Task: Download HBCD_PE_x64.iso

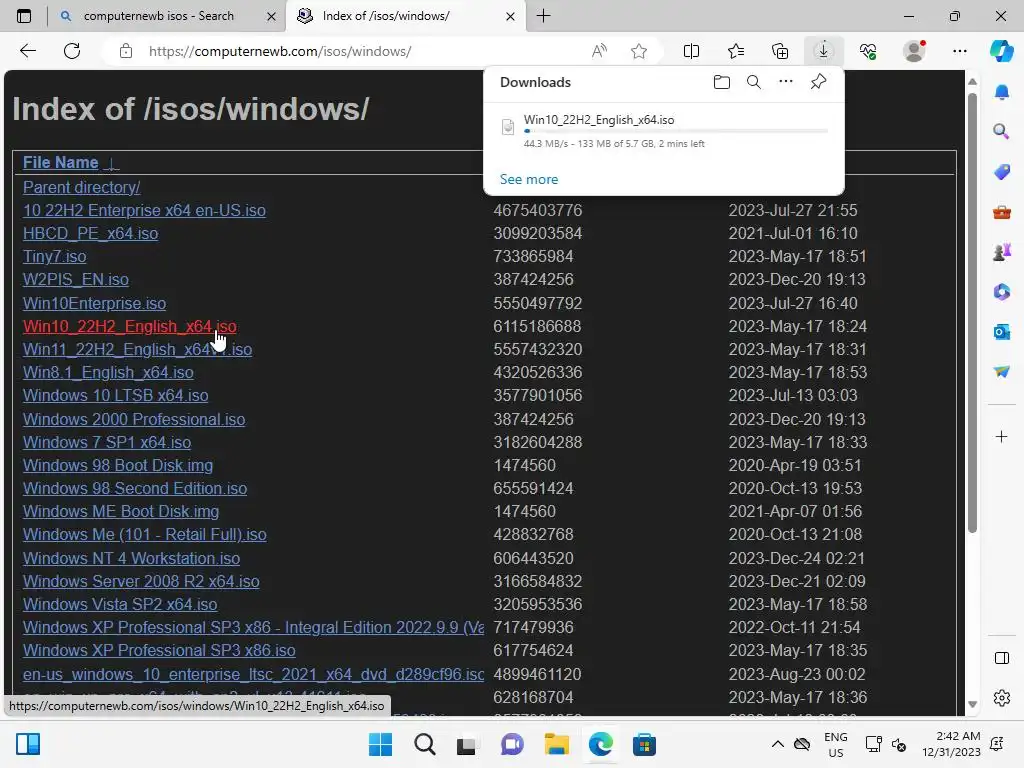Action: [90, 233]
